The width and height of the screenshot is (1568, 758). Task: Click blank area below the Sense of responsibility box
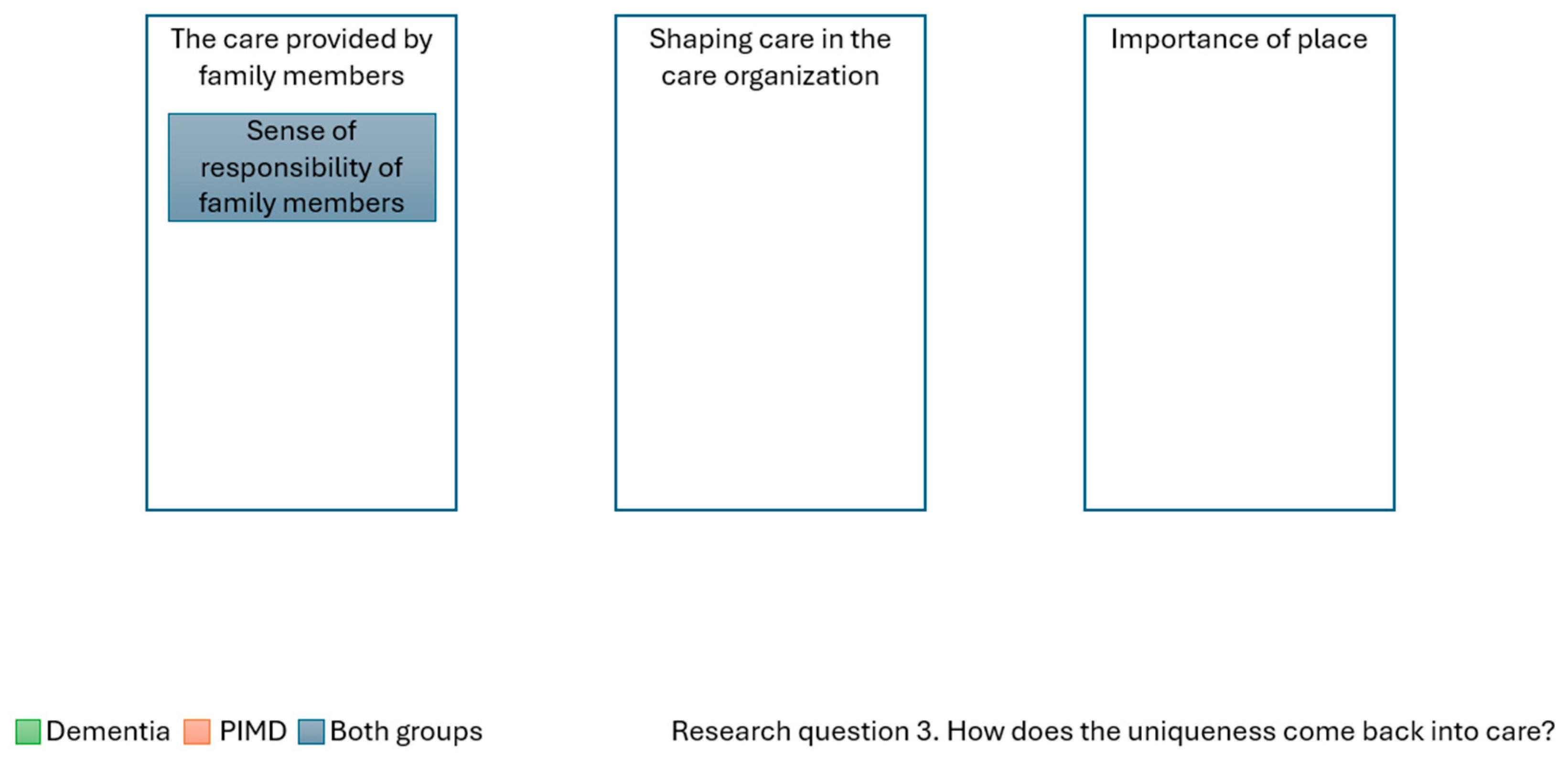301,365
